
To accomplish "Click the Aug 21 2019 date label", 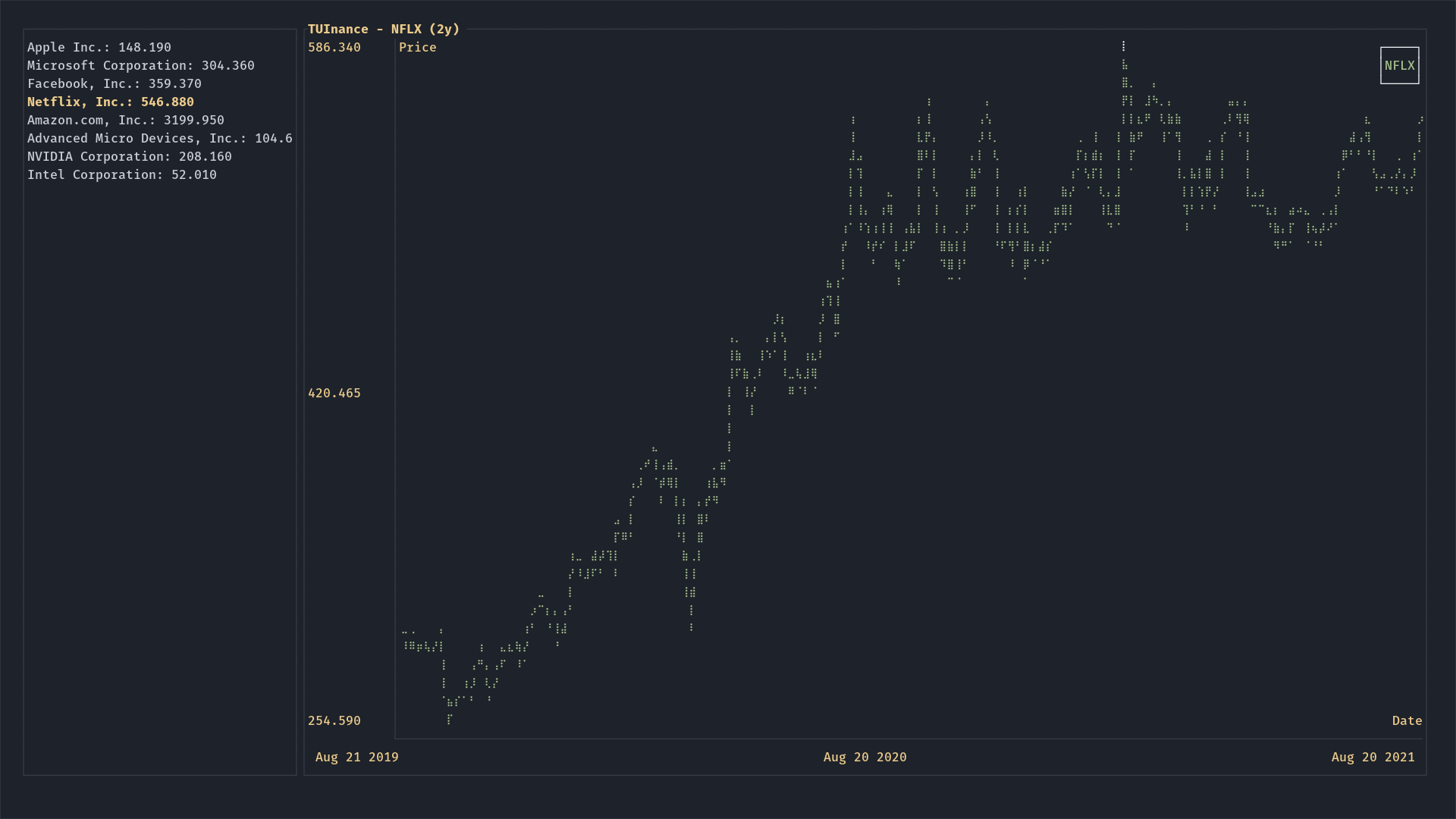I will click(x=357, y=757).
